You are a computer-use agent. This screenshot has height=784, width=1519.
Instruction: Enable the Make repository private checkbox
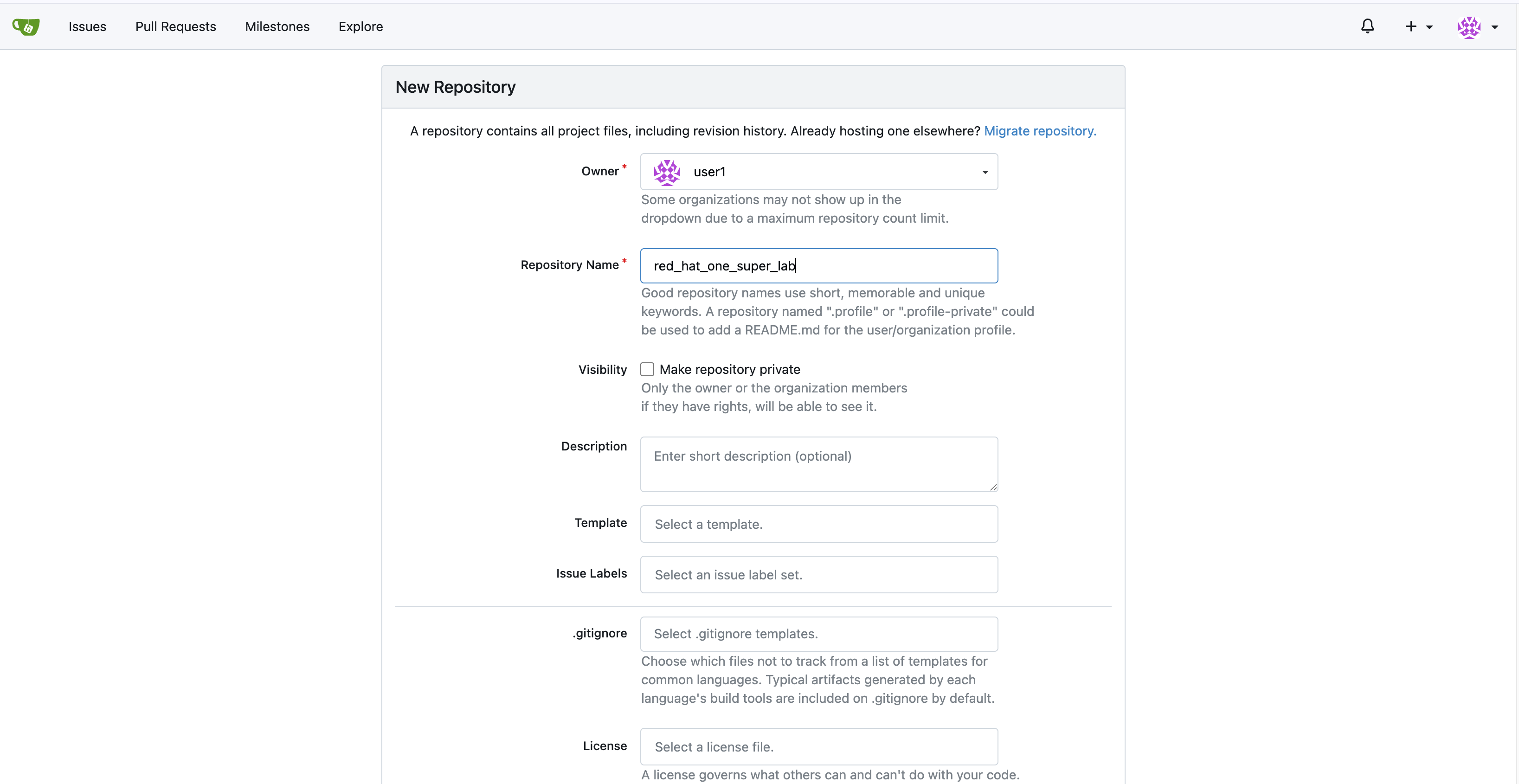tap(647, 368)
